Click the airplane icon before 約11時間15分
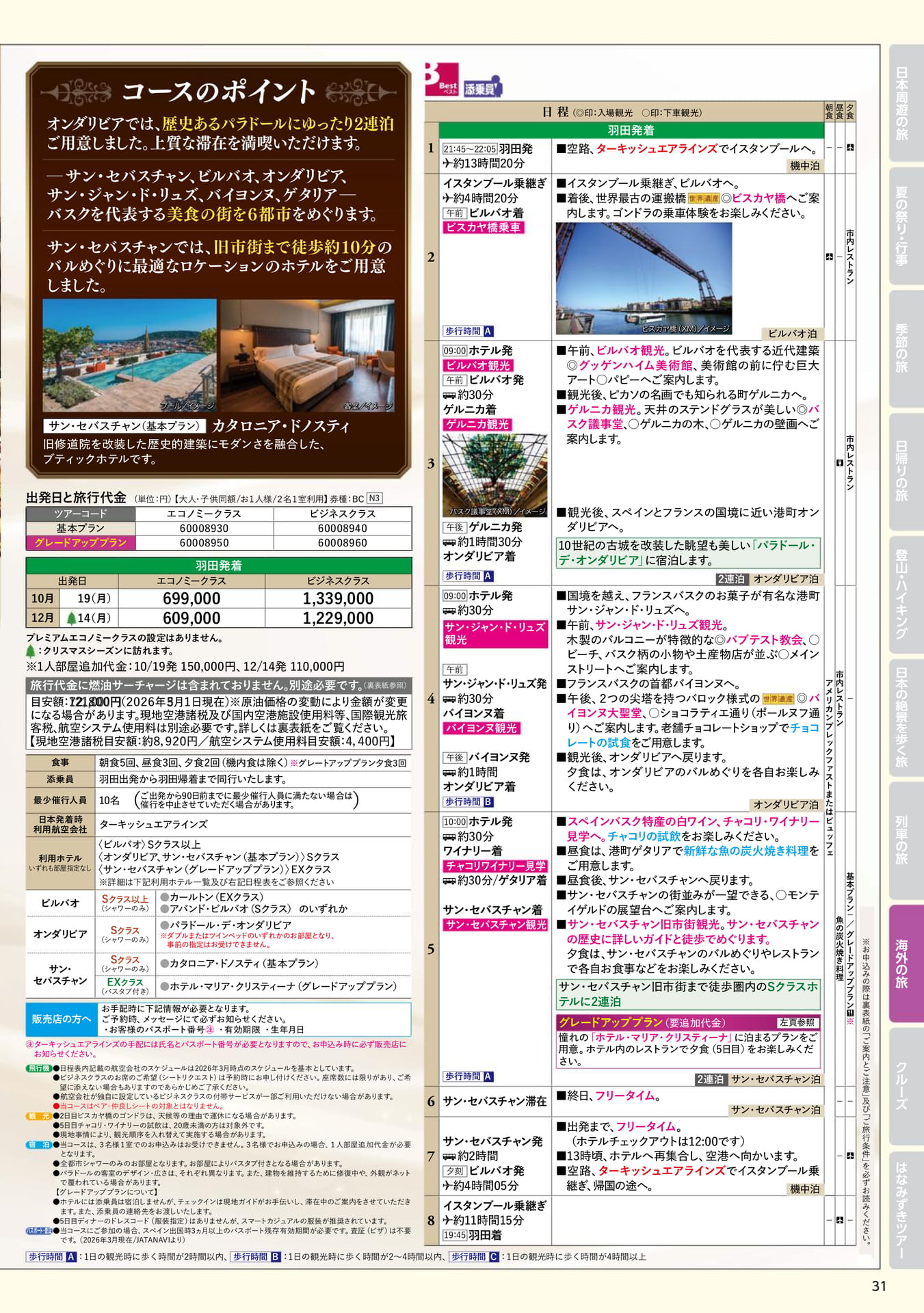The width and height of the screenshot is (924, 1313). [x=447, y=1221]
